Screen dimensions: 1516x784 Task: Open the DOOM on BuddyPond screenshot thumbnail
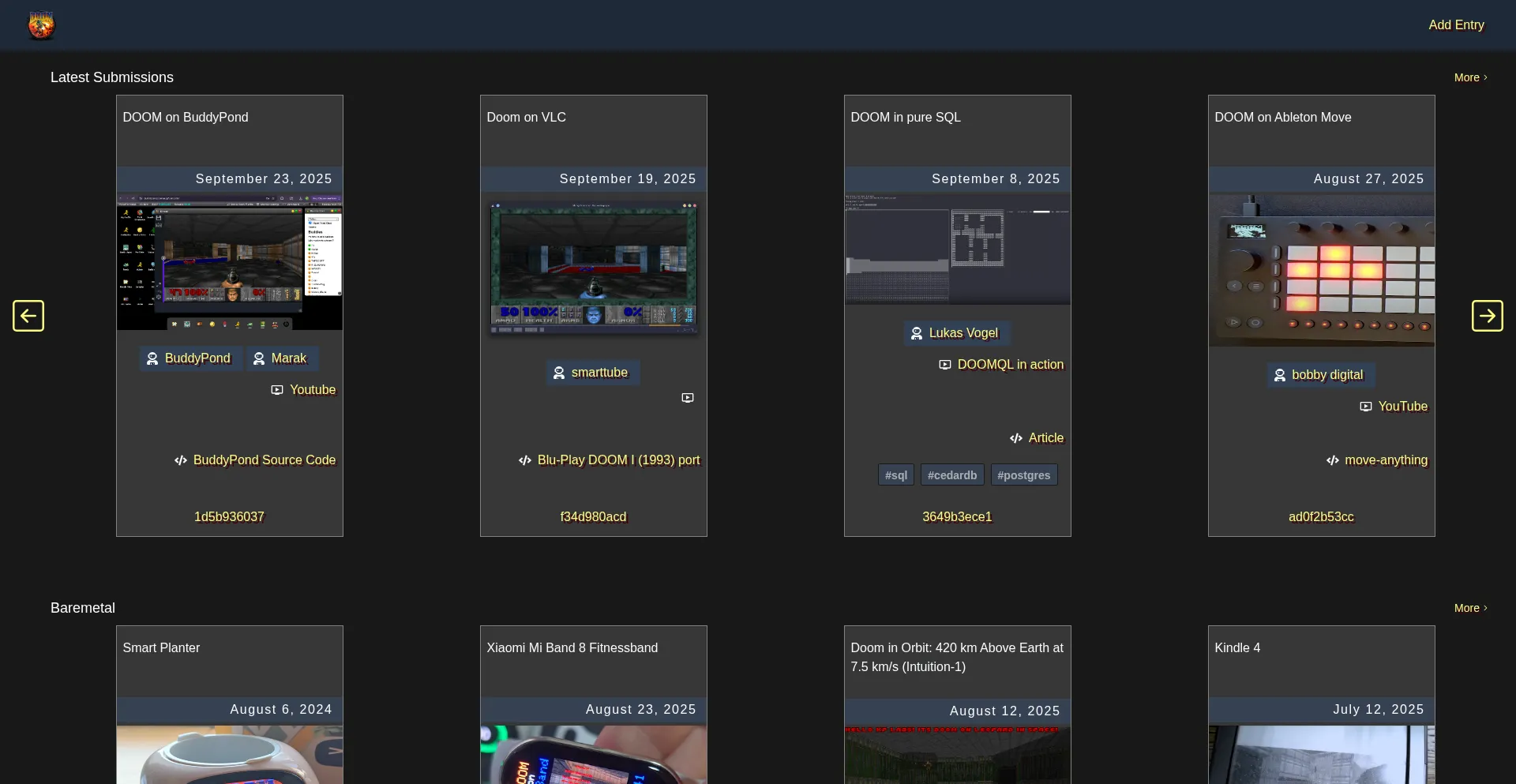coord(230,262)
